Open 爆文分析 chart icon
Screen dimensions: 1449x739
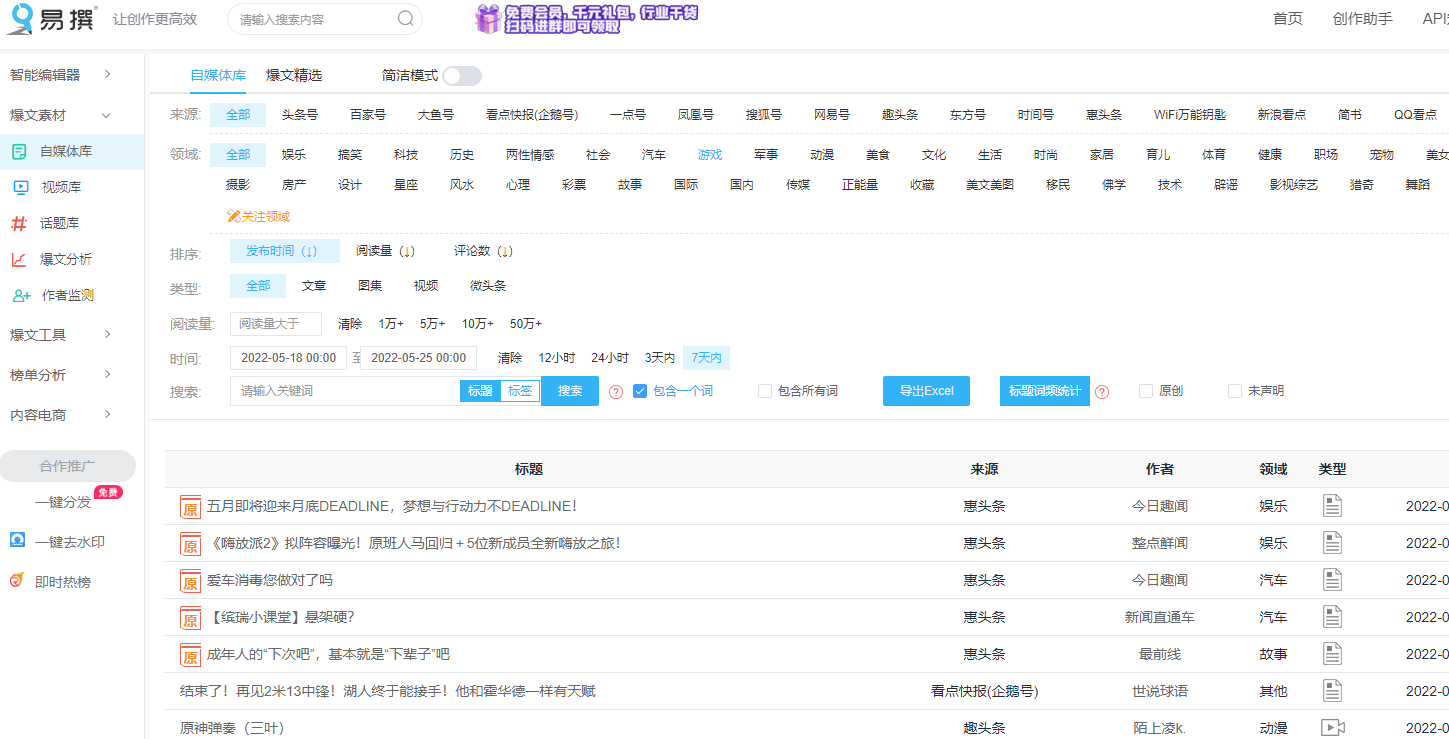click(19, 259)
